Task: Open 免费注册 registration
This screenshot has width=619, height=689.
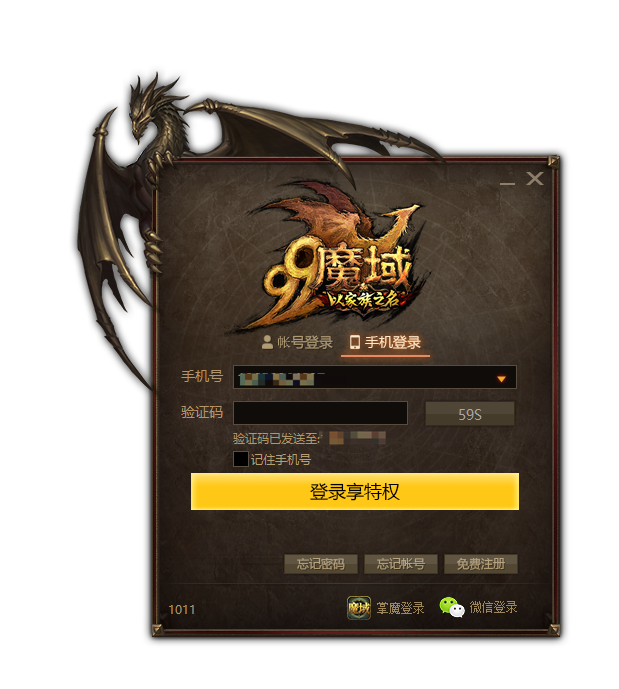Action: click(481, 564)
